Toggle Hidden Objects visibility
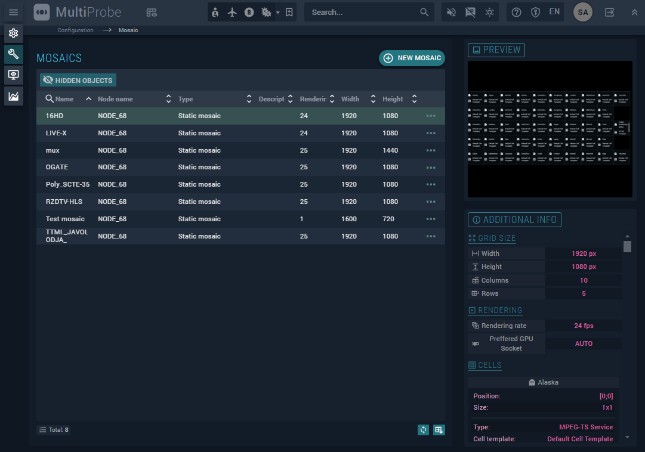 point(78,80)
